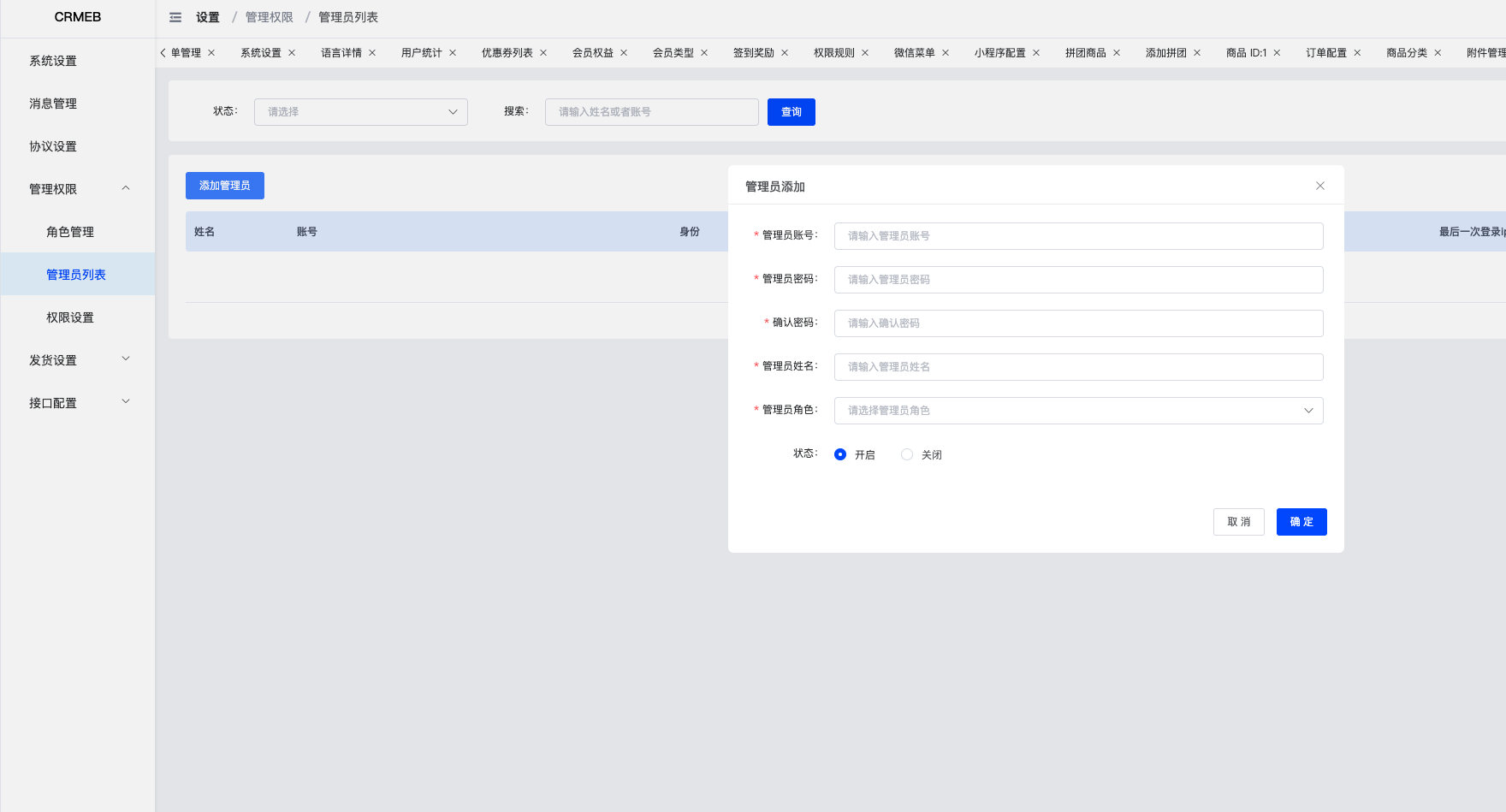Close the 商品分类 tab

[1438, 53]
